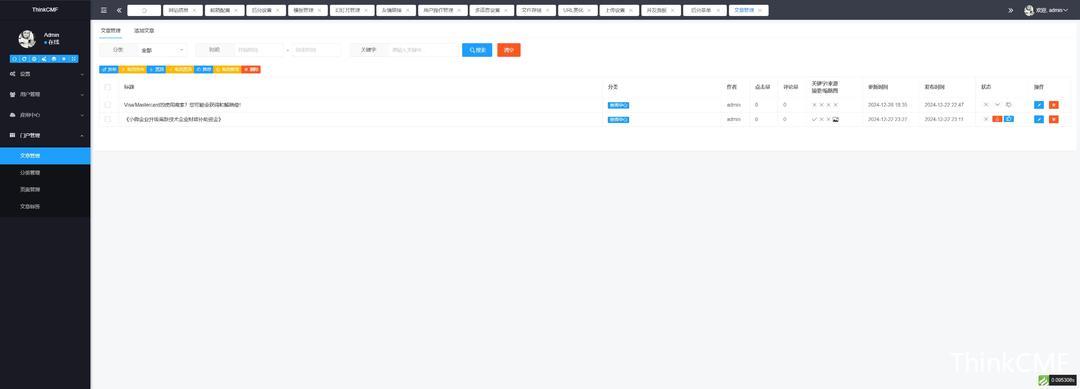Click the blue 搜索 search button

click(x=477, y=50)
